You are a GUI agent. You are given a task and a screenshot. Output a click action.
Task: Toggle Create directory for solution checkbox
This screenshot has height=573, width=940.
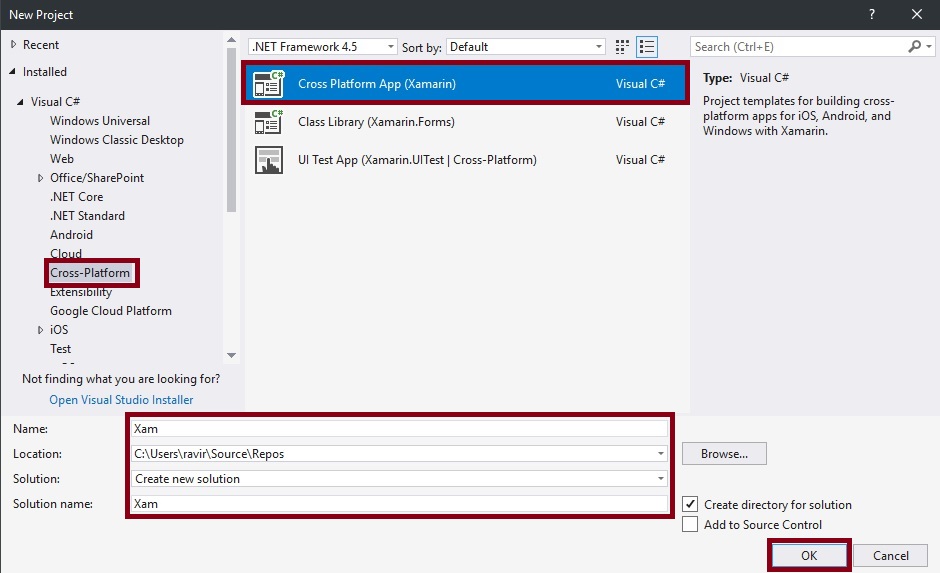click(690, 504)
